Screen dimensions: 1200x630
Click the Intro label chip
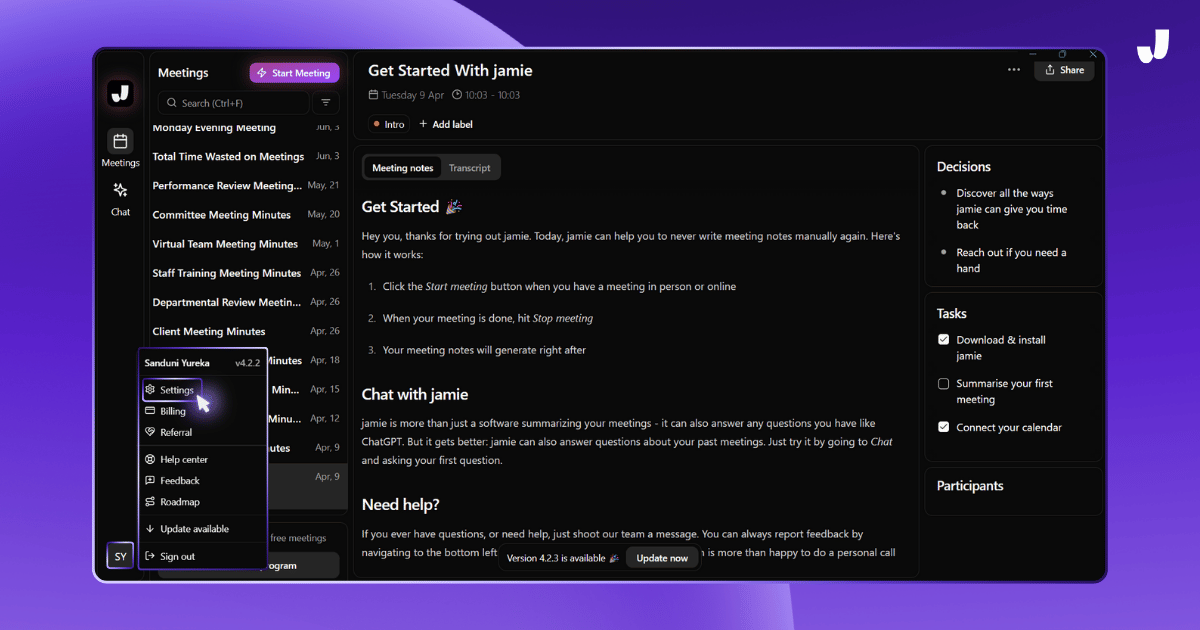pyautogui.click(x=388, y=124)
